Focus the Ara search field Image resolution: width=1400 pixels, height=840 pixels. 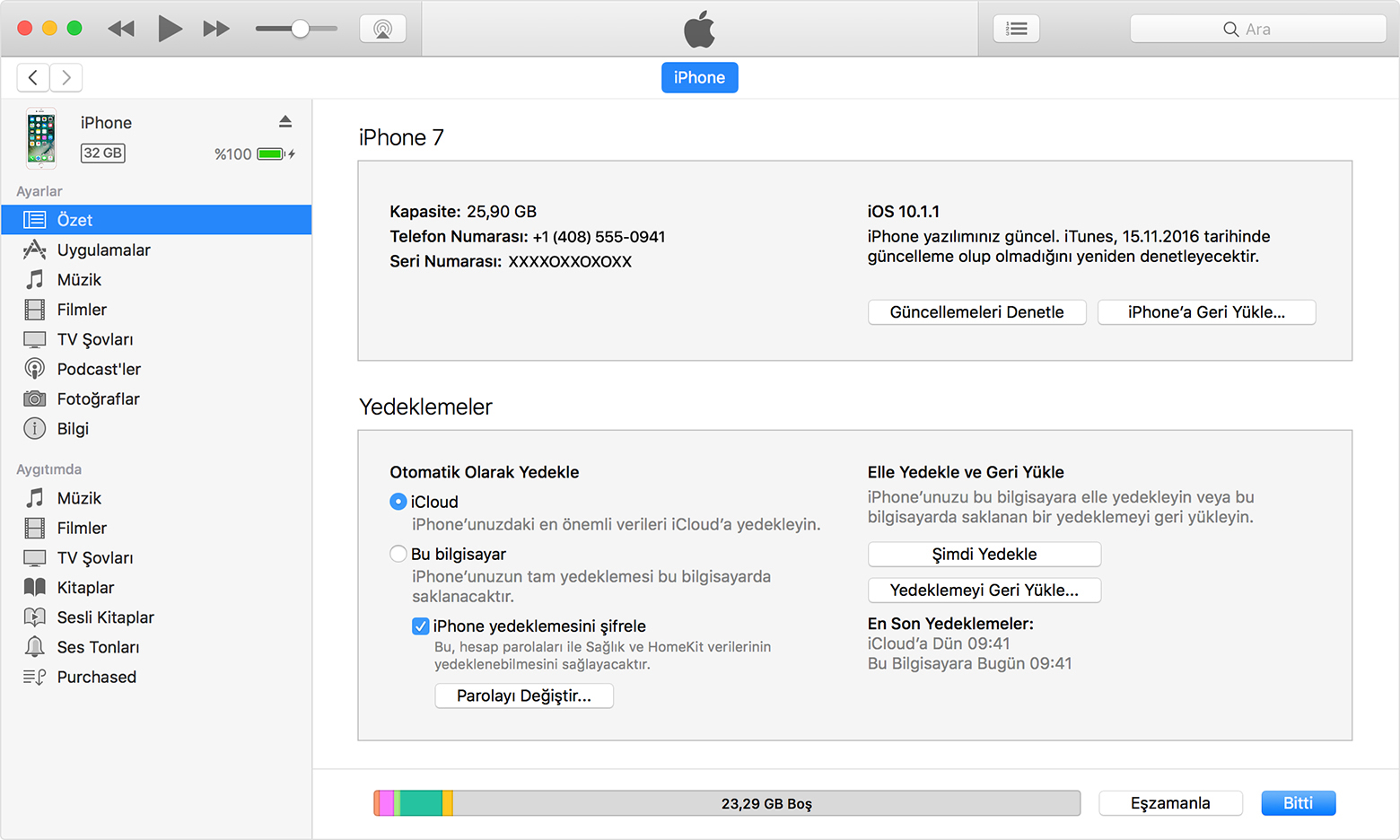tap(1258, 29)
